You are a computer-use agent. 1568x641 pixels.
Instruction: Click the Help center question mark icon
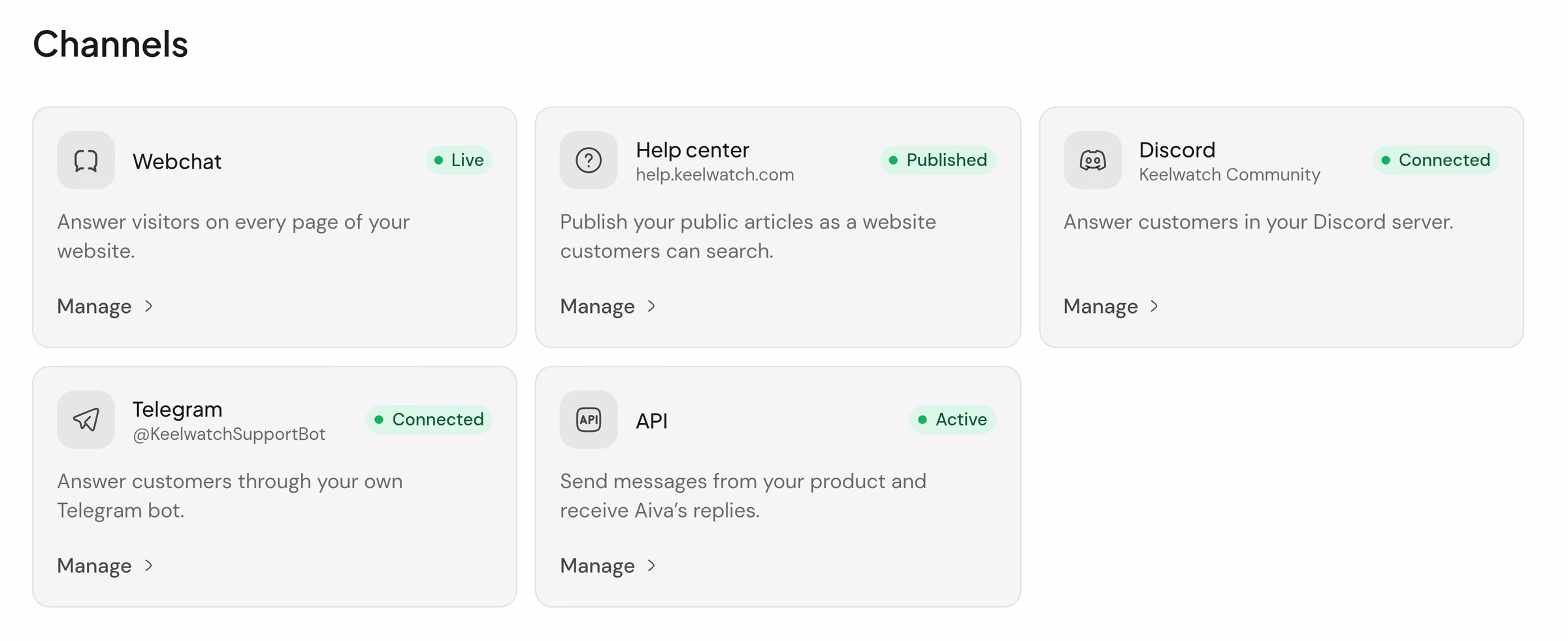pyautogui.click(x=588, y=160)
